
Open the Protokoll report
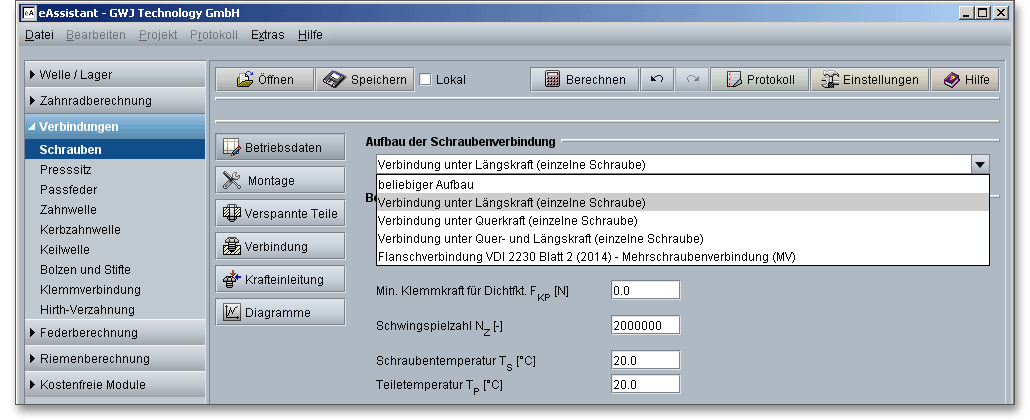[759, 80]
